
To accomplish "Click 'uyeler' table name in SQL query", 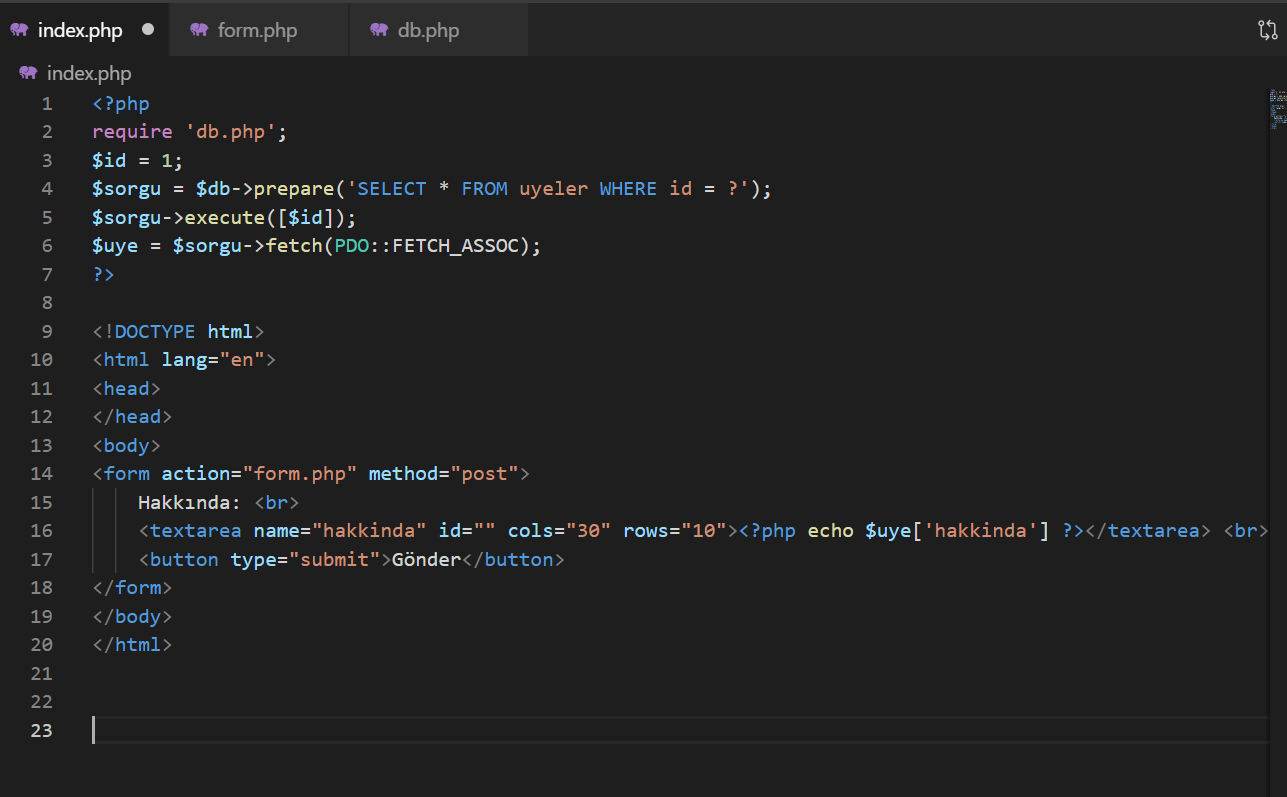I will pos(553,189).
